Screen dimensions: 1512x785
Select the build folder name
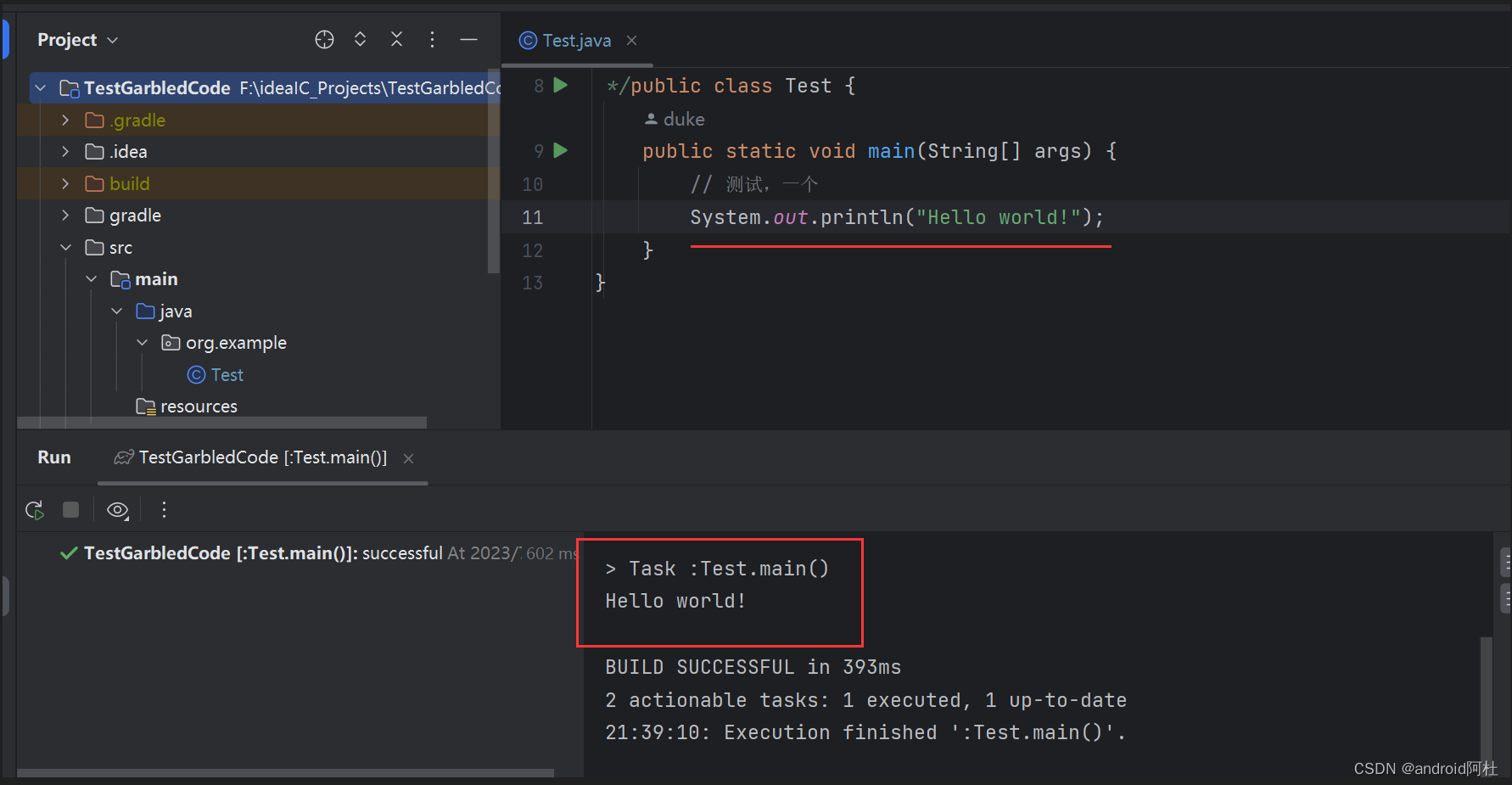coord(129,183)
